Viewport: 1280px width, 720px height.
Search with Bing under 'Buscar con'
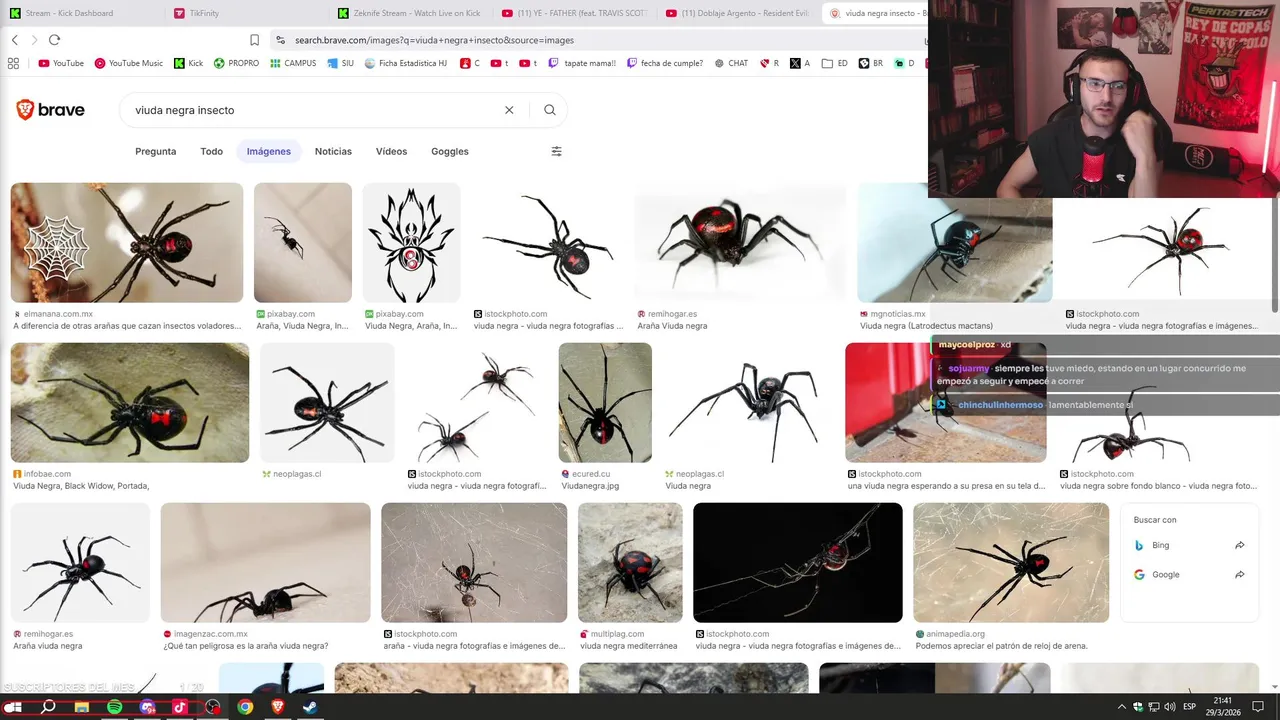coord(1190,545)
